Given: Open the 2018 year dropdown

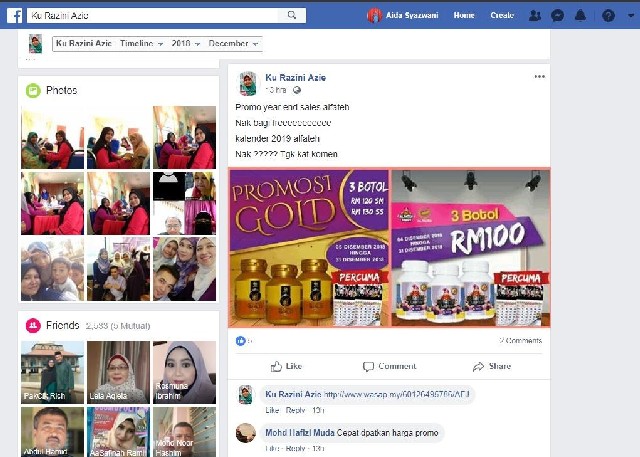Looking at the screenshot, I should click(185, 44).
